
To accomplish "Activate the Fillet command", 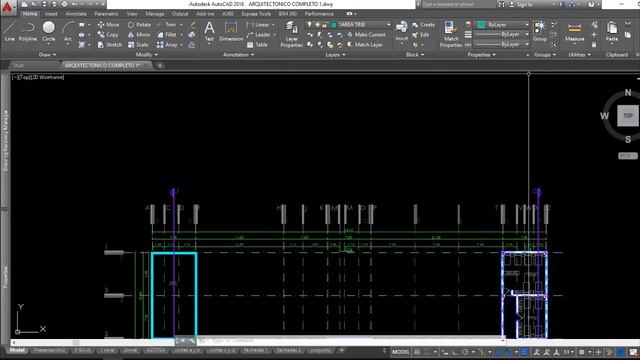I will coord(167,35).
